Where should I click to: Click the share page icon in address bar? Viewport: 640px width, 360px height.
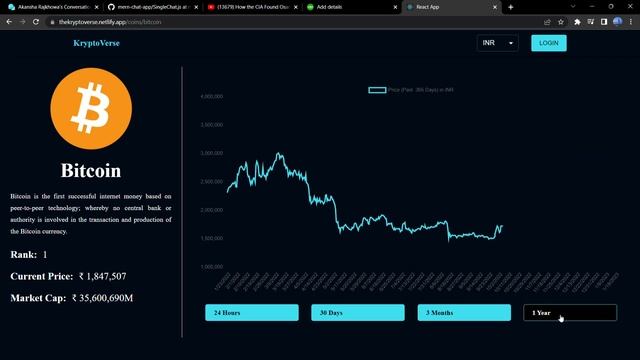(547, 22)
